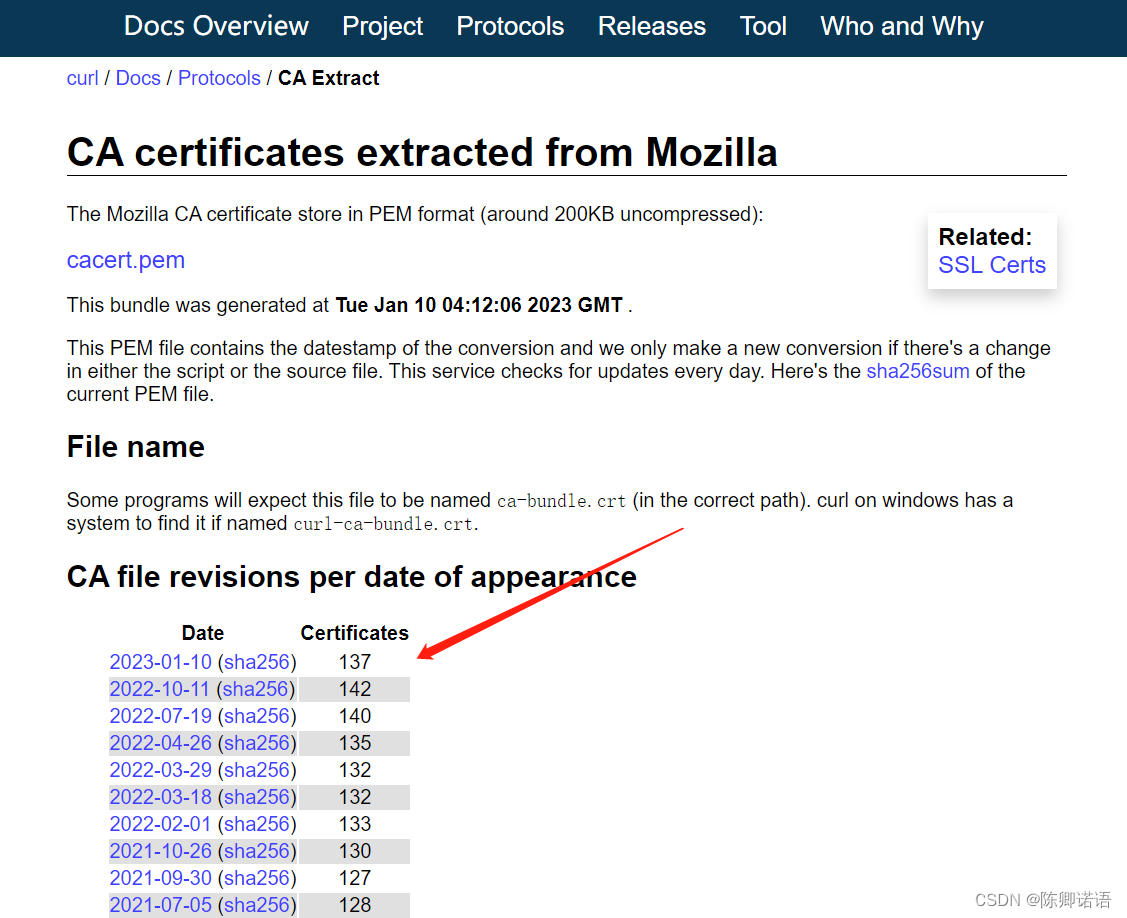Image resolution: width=1127 pixels, height=918 pixels.
Task: Open the 2021-07-05 revision link
Action: pos(160,904)
